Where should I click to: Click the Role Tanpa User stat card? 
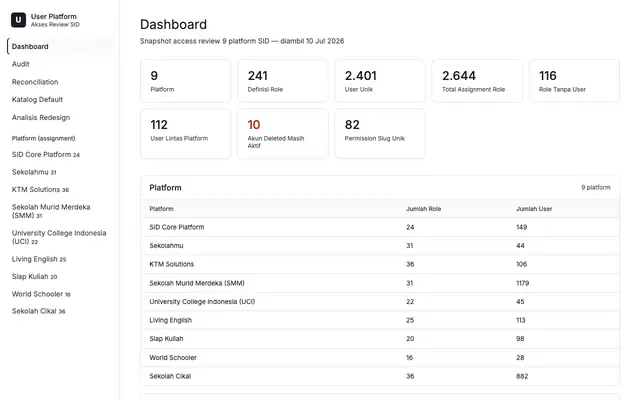574,81
